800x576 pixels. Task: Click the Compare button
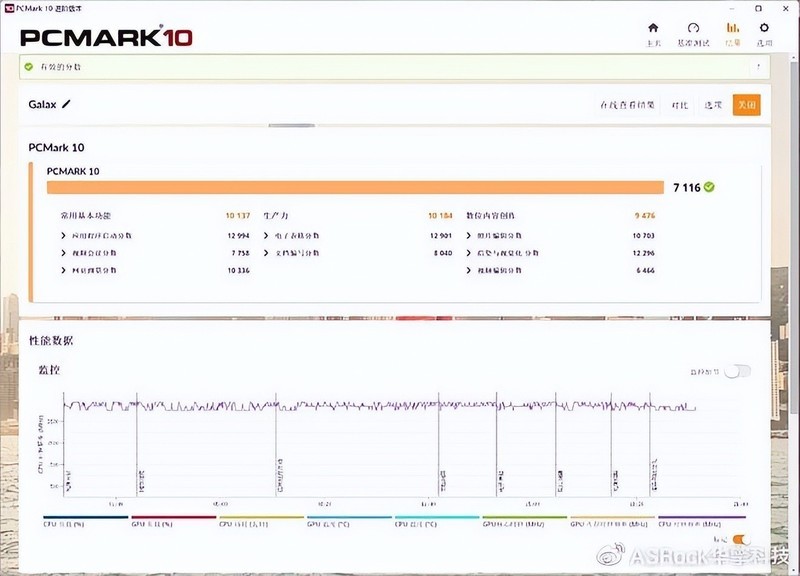pos(680,105)
